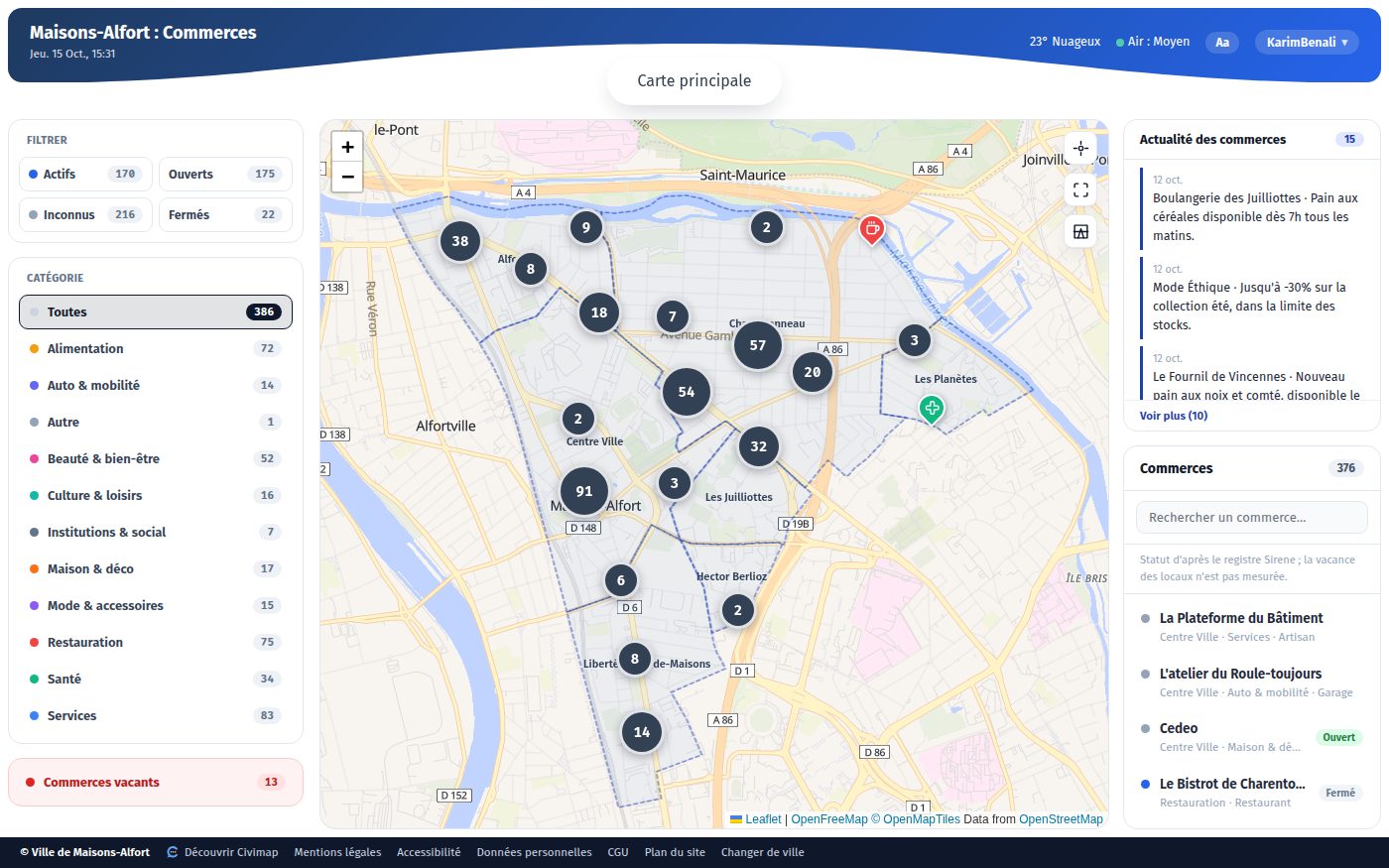Select the Alimentation category
This screenshot has width=1389, height=868.
(x=156, y=348)
